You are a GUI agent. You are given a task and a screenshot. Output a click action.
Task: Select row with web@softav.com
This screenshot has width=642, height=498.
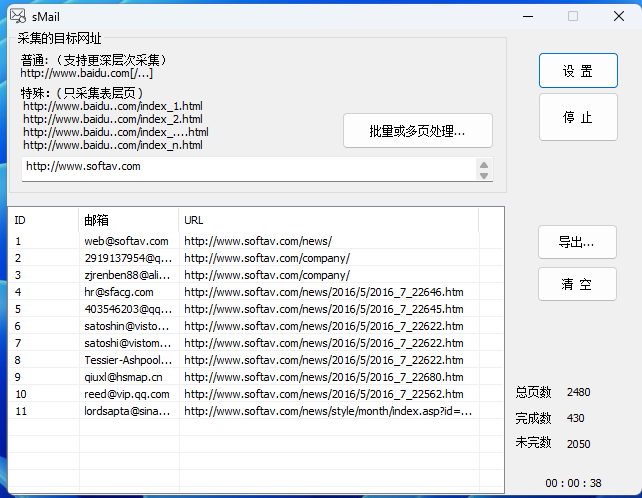click(x=127, y=241)
